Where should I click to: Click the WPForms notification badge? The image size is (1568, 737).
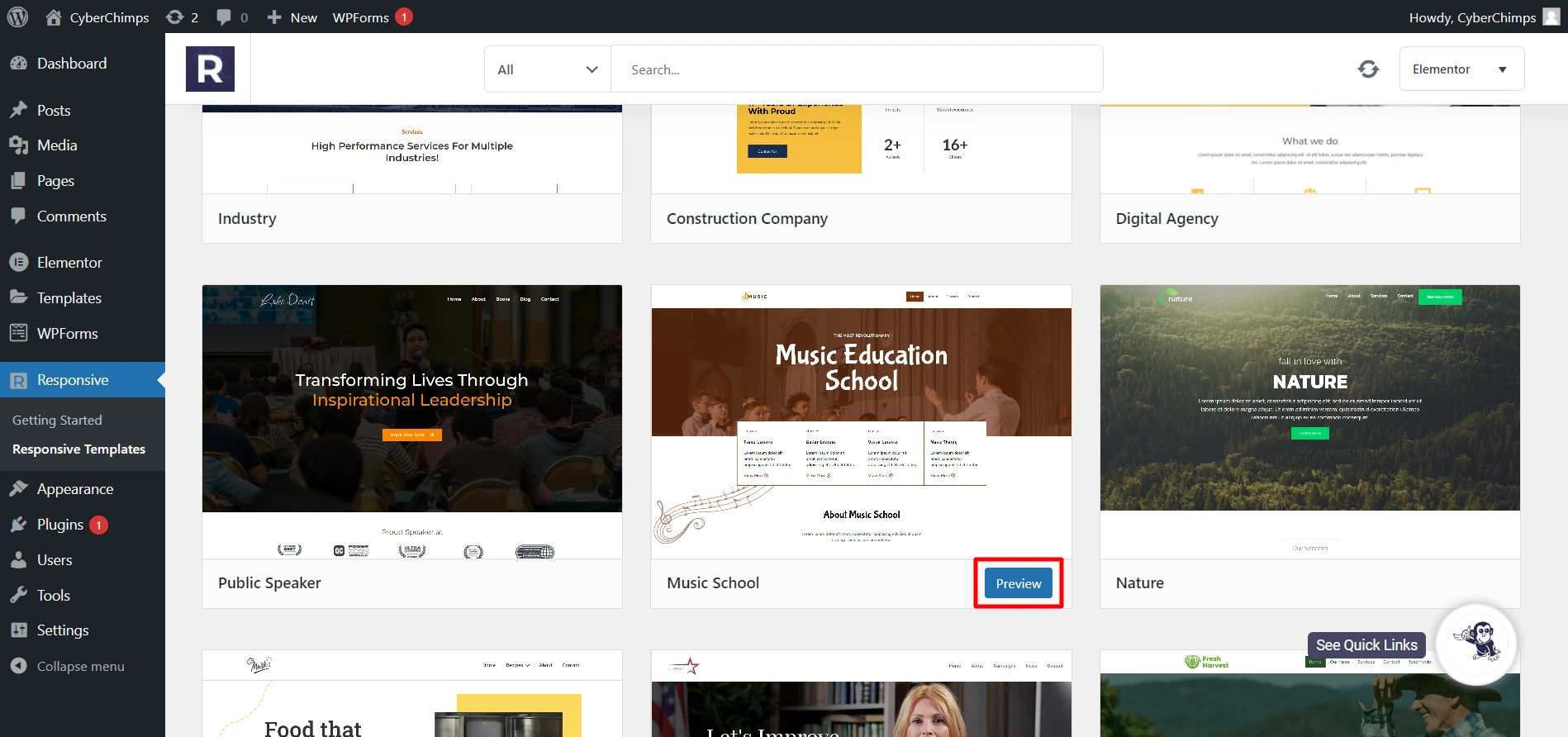click(x=404, y=17)
